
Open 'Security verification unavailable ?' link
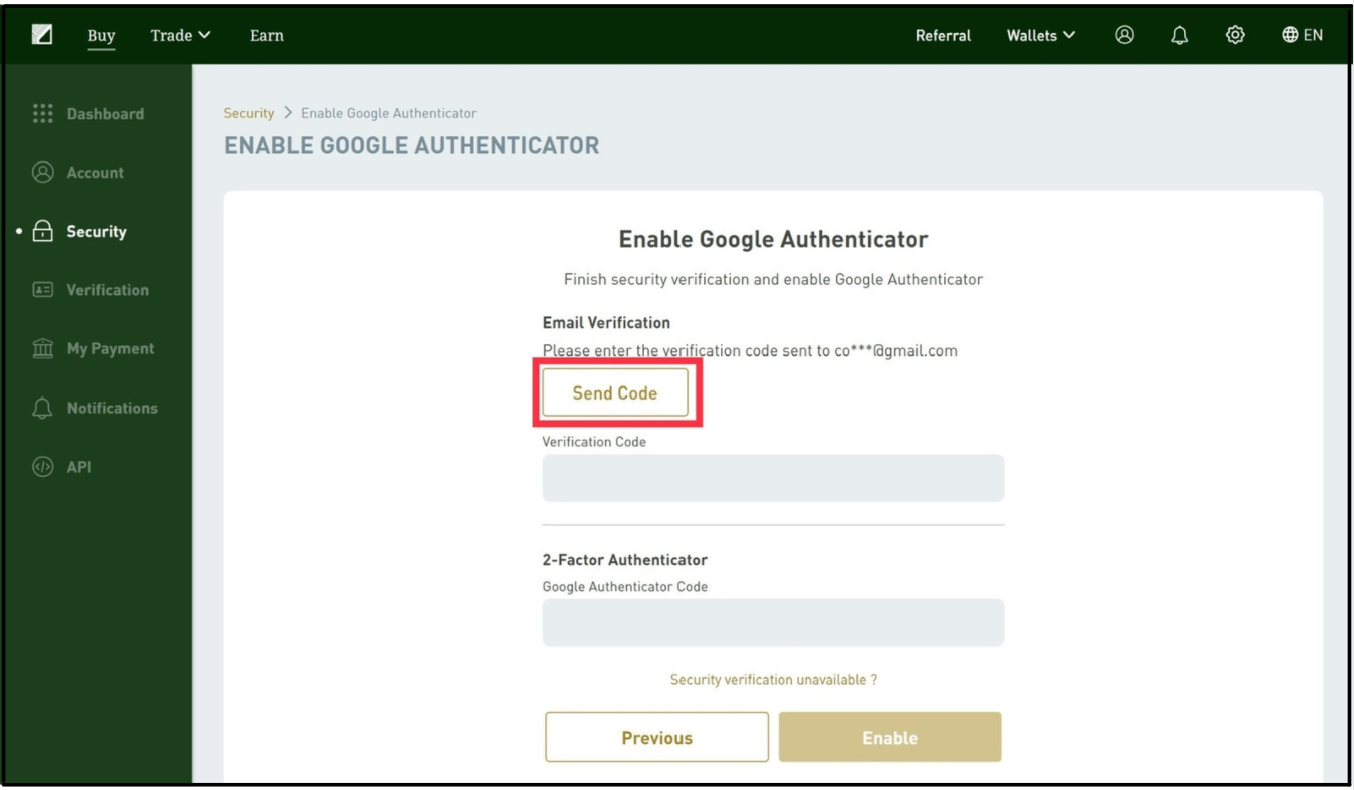773,679
